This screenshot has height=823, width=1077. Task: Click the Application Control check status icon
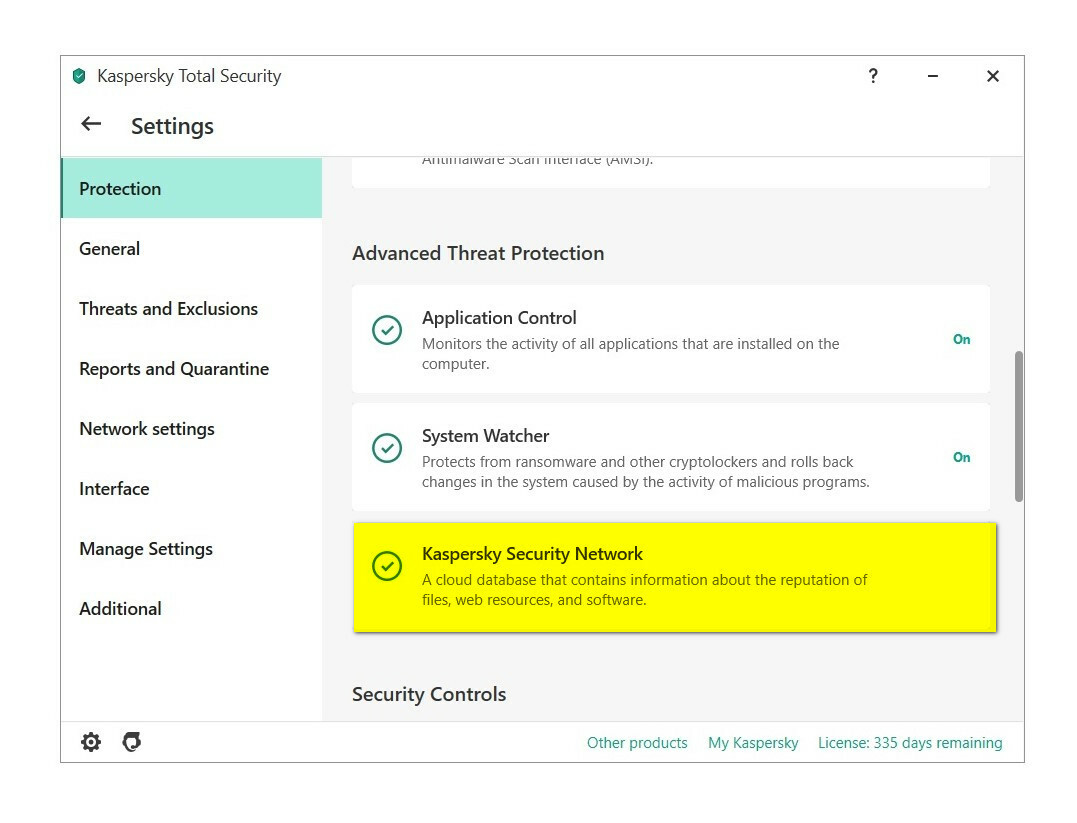pos(387,330)
